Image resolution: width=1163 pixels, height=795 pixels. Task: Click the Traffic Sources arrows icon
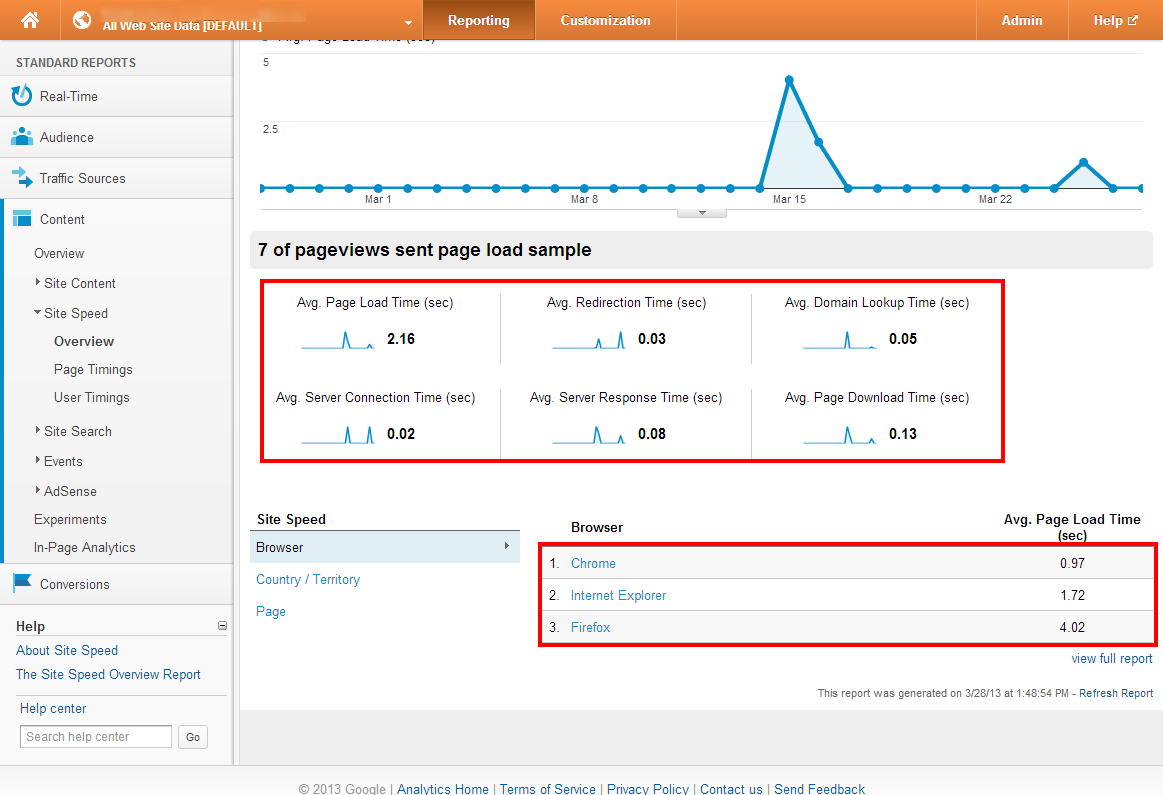tap(22, 177)
